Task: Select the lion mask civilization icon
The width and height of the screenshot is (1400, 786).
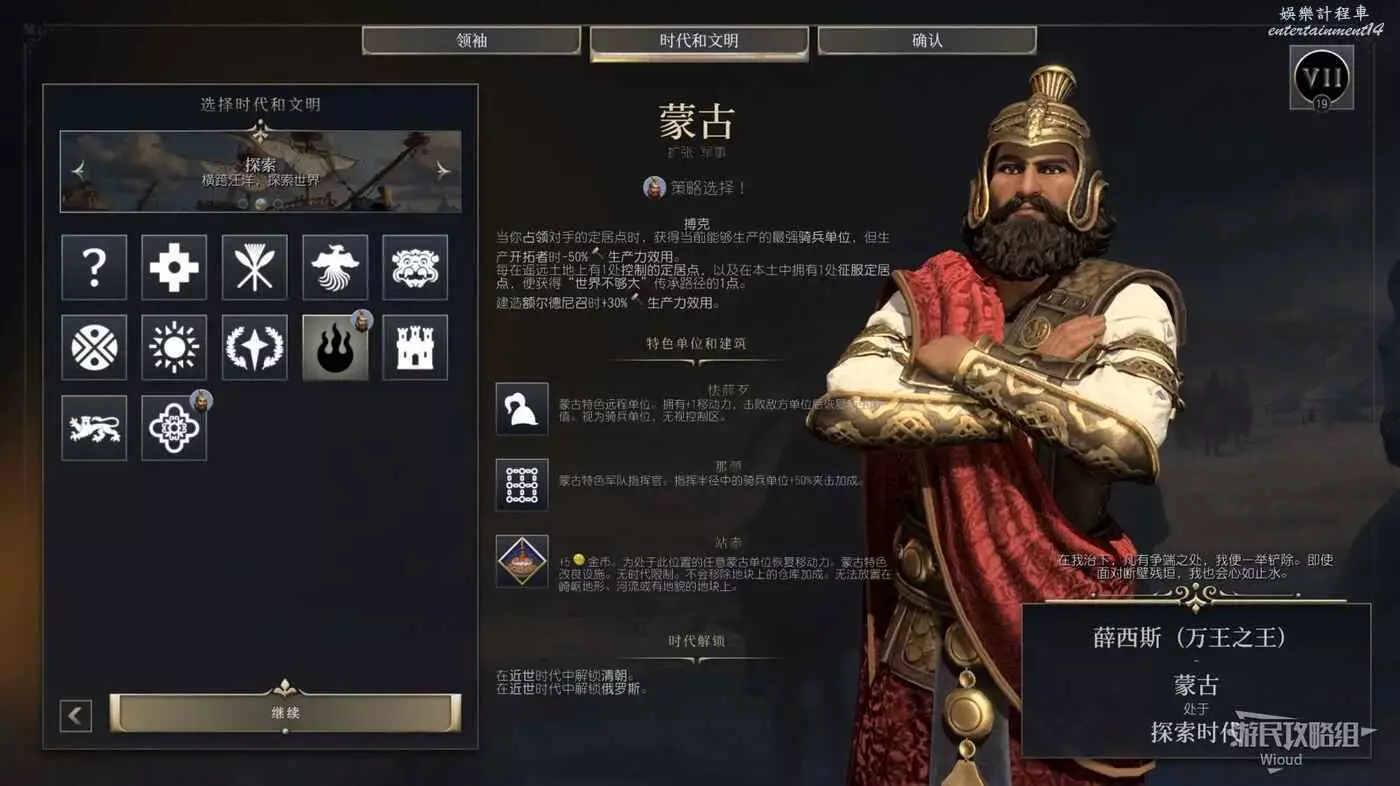Action: (x=415, y=267)
